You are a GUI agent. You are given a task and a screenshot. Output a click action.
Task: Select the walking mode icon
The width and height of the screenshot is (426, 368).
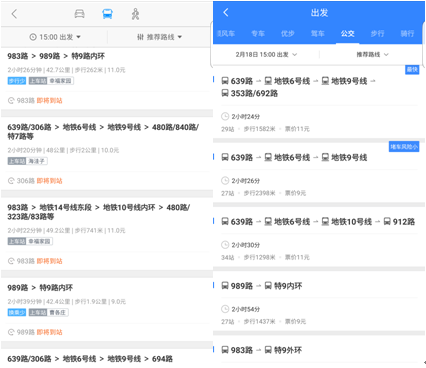point(135,14)
